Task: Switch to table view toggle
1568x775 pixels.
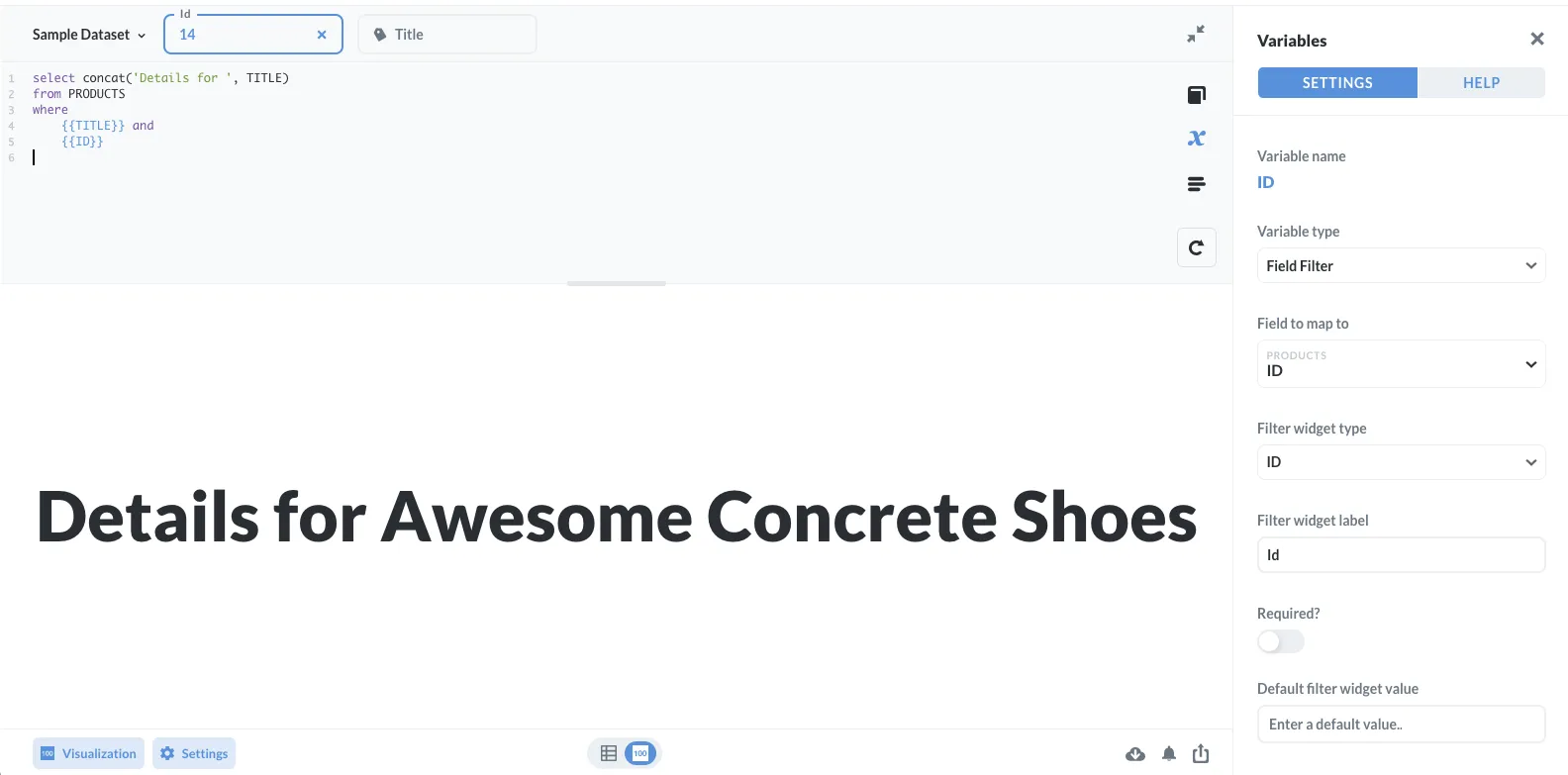Action: 609,753
